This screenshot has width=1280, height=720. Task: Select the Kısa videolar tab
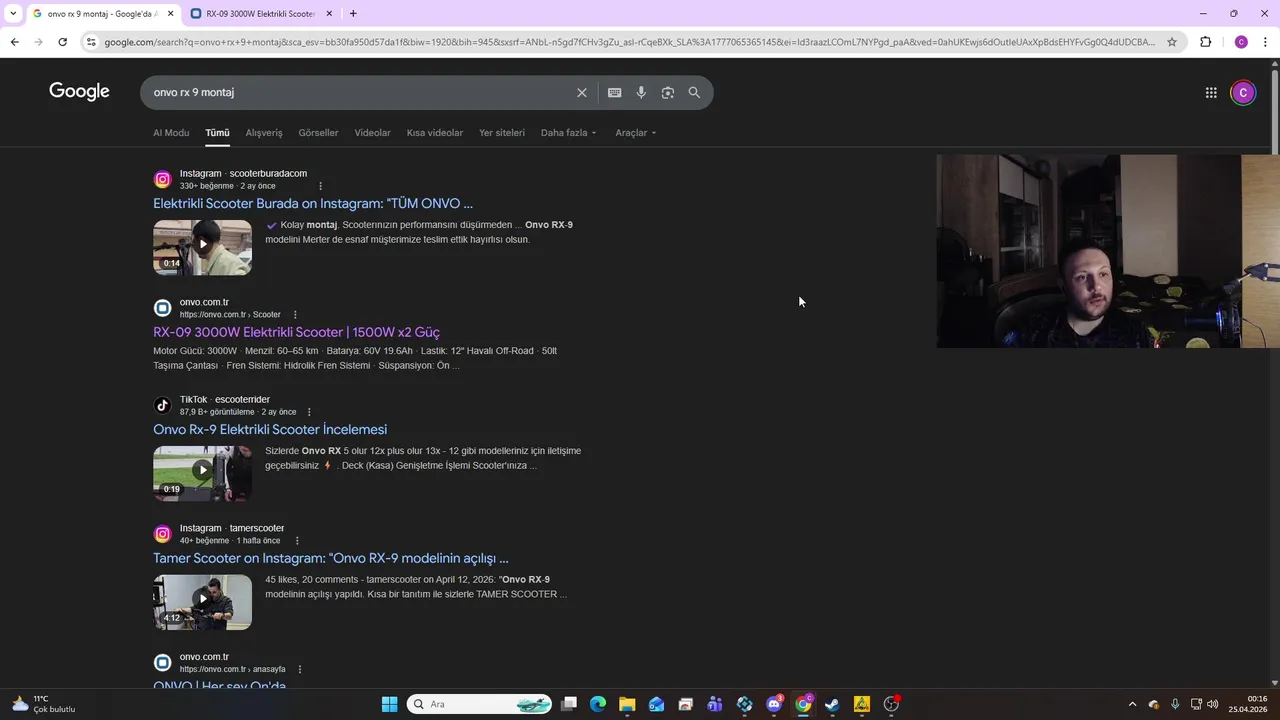point(434,133)
